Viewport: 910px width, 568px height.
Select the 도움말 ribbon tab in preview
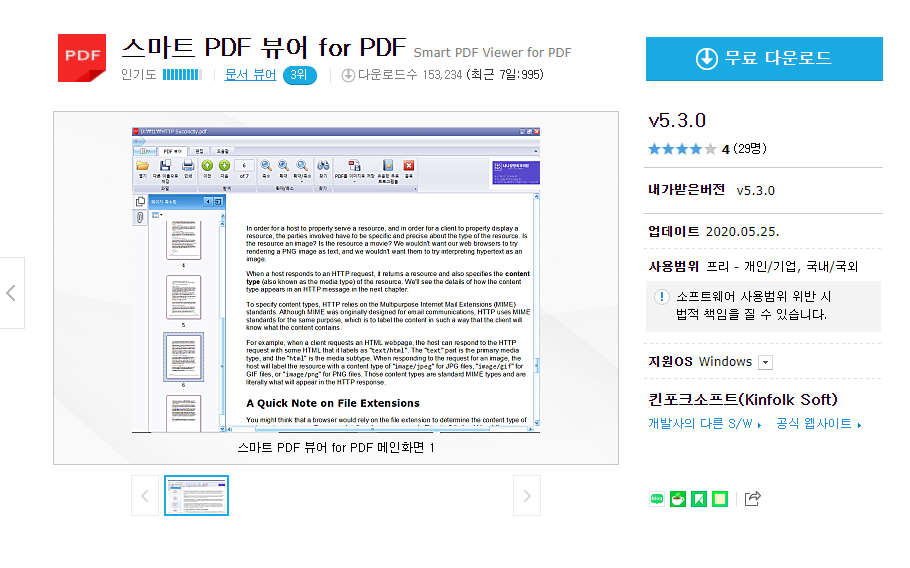coord(223,151)
